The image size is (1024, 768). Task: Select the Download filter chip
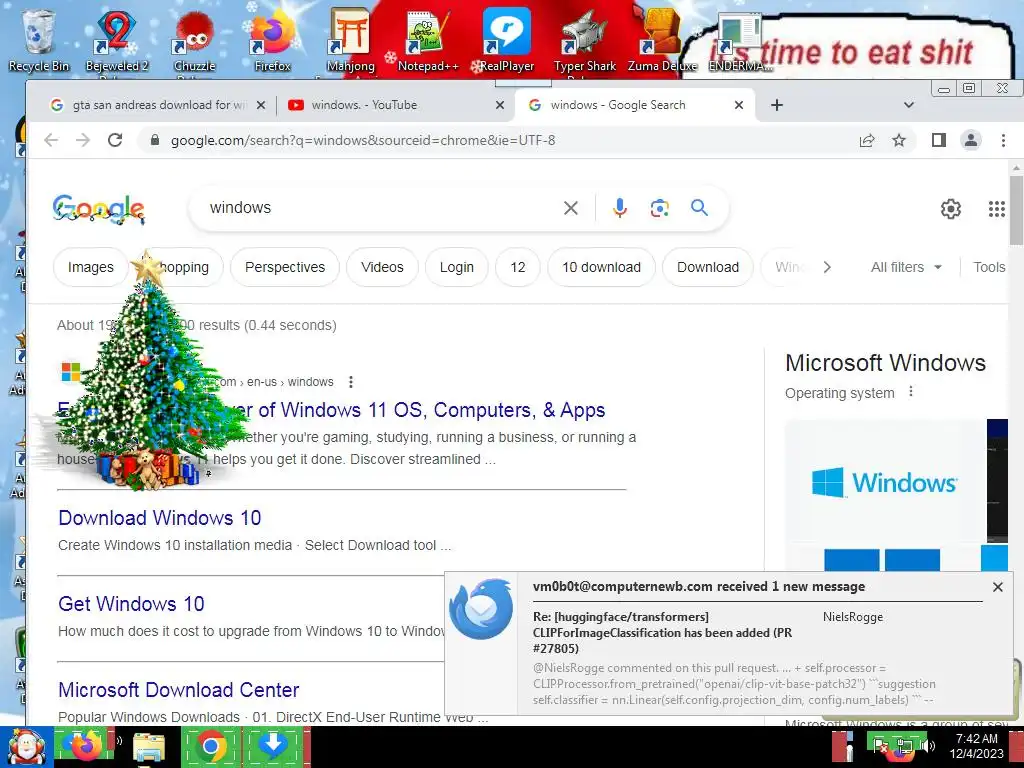708,267
